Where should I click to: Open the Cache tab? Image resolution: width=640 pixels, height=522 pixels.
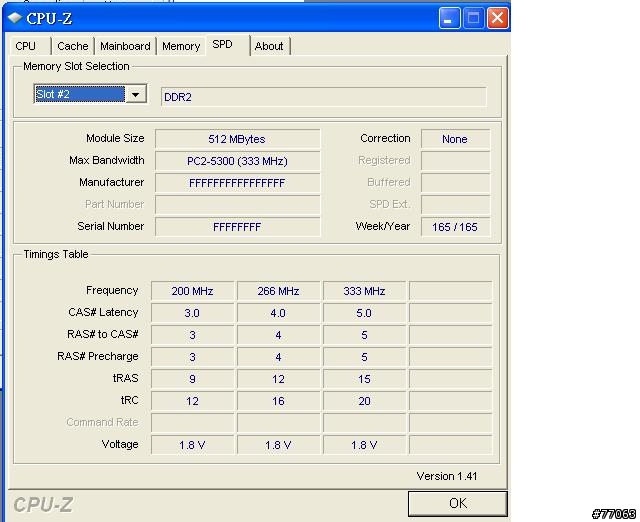pyautogui.click(x=73, y=46)
